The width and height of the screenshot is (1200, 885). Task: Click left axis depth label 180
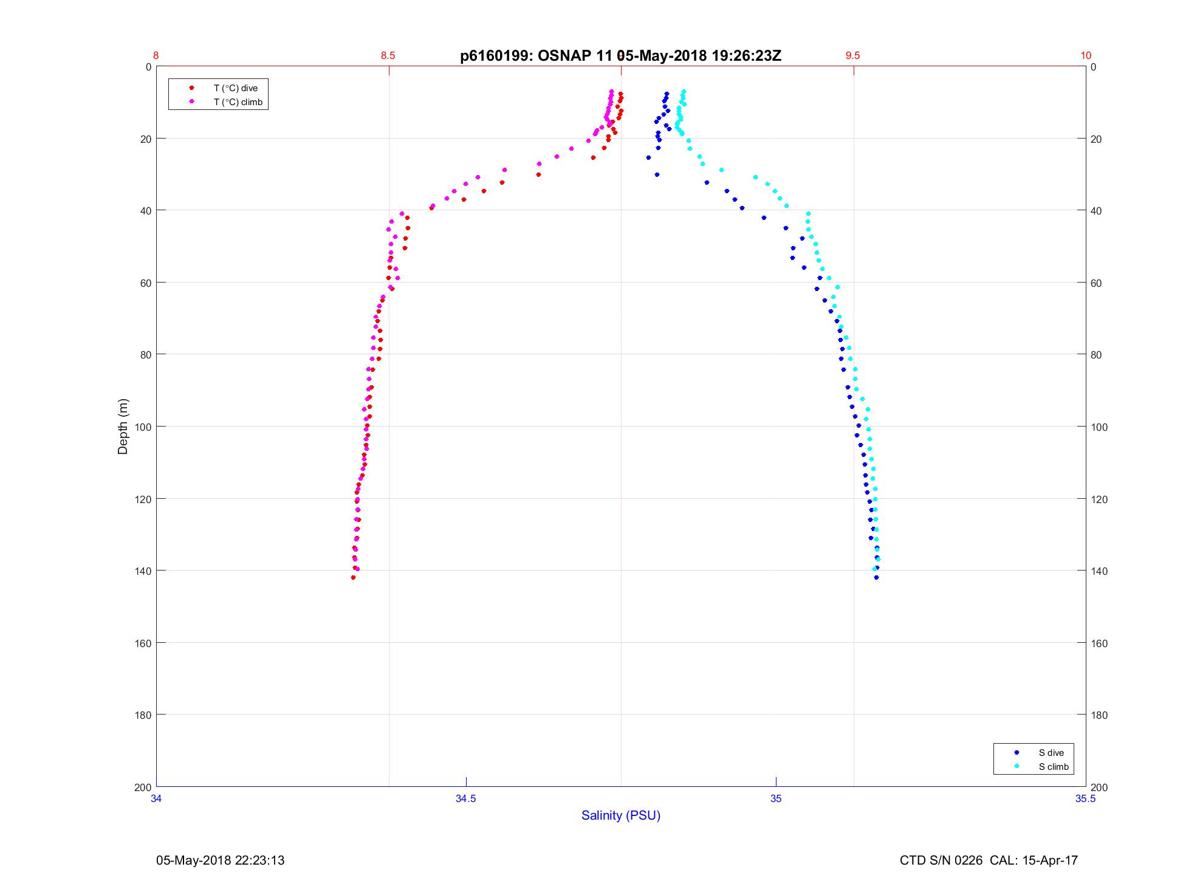(x=142, y=715)
